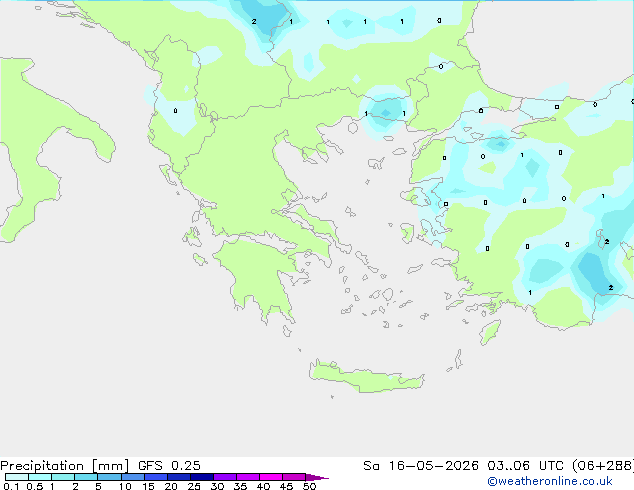Select the 35–40 mm legend swatch

coord(248,477)
